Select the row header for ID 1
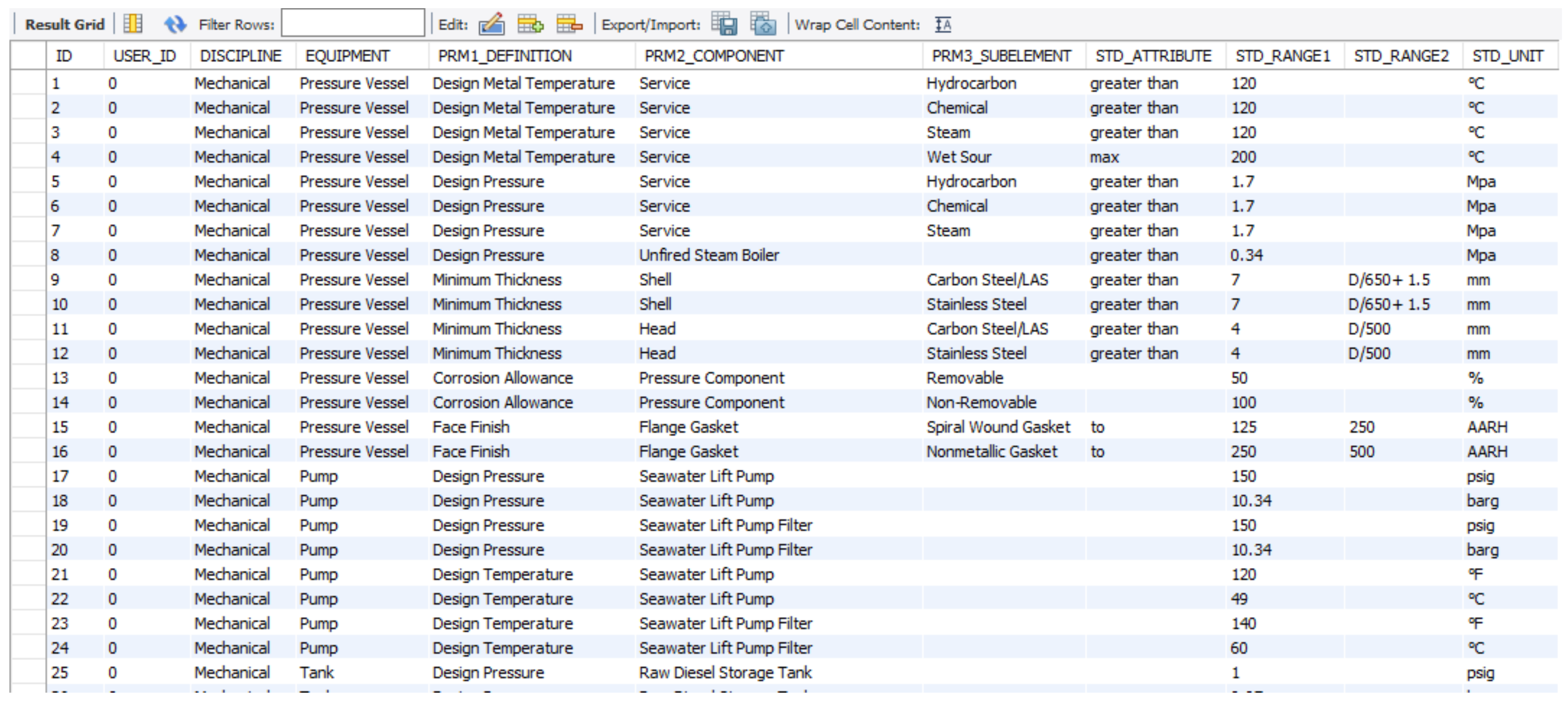Screen dimensions: 1568x705 pyautogui.click(x=28, y=83)
